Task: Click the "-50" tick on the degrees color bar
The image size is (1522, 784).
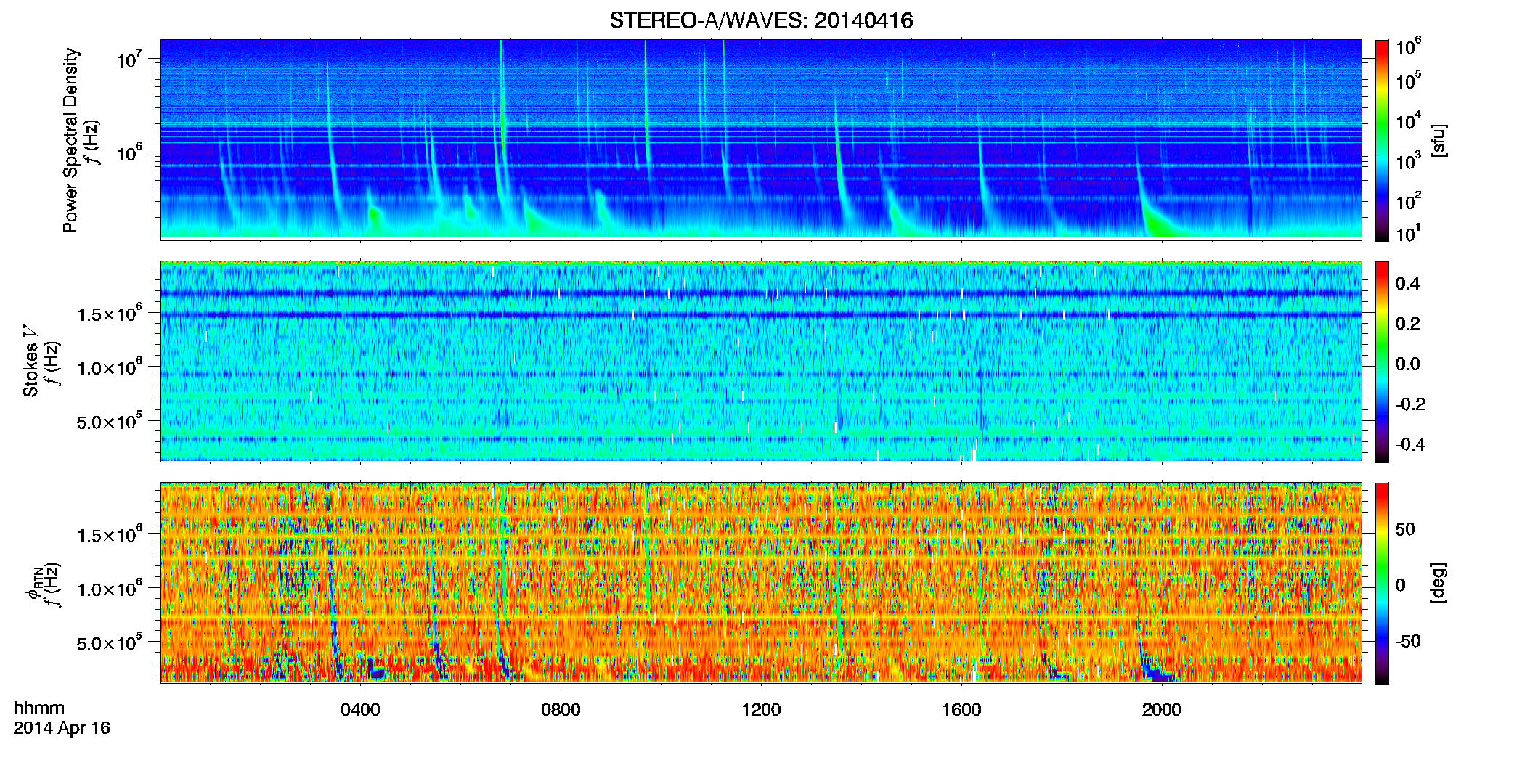Action: 1408,641
